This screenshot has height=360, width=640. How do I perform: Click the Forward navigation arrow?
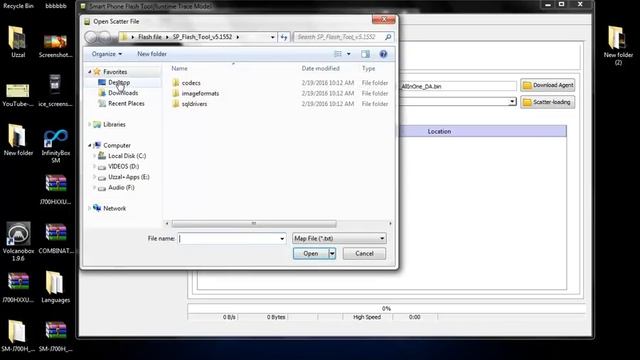(x=105, y=37)
